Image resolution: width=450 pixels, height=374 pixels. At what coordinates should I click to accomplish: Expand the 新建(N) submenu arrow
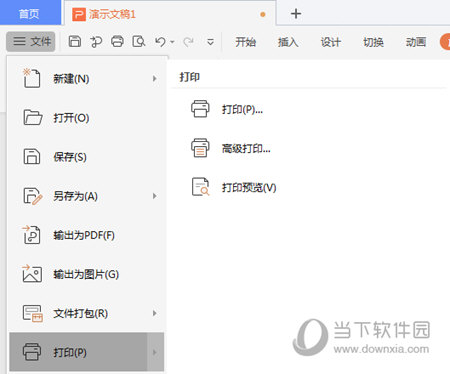(x=154, y=79)
